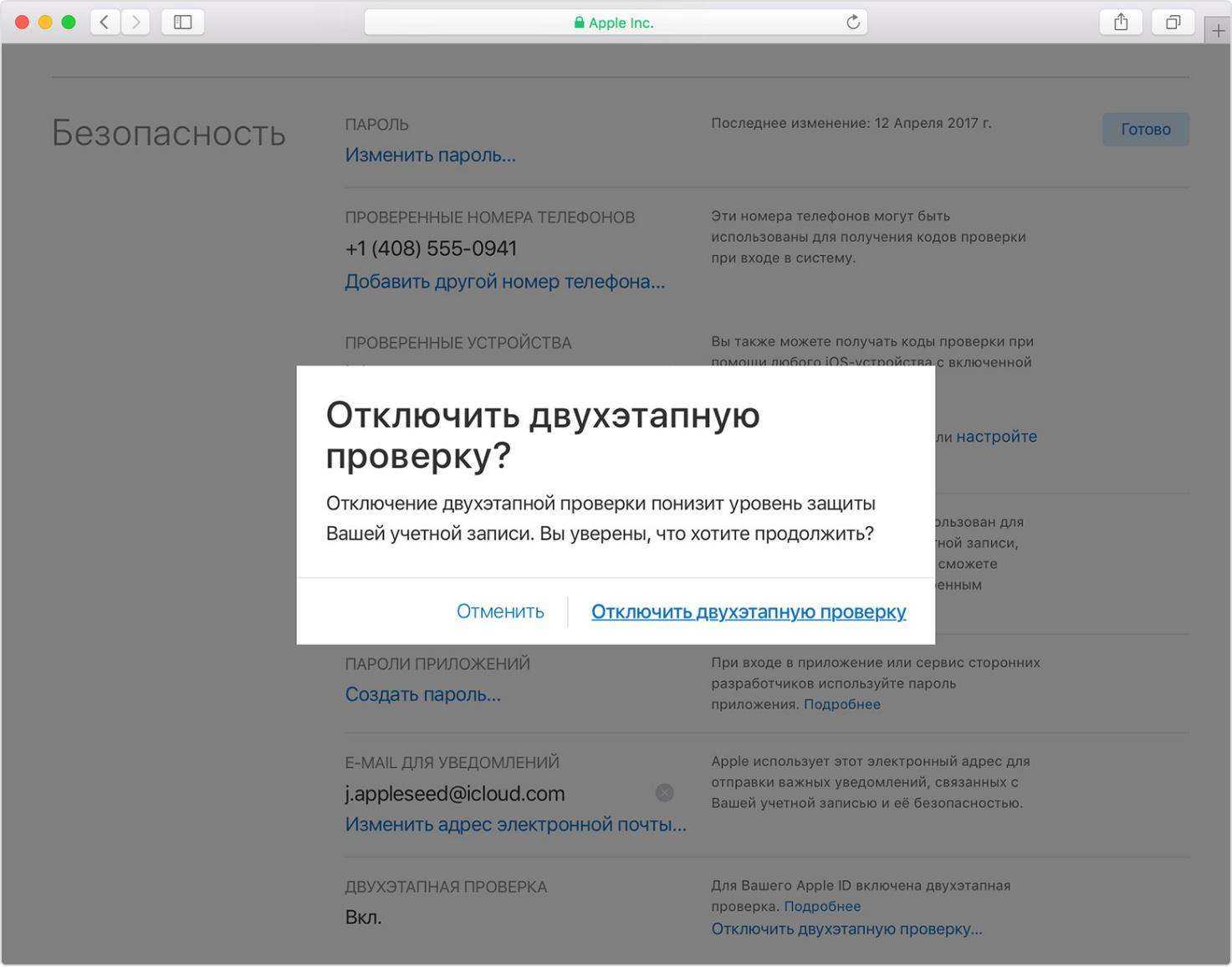Click Добавить другой номер телефона link

tap(504, 282)
